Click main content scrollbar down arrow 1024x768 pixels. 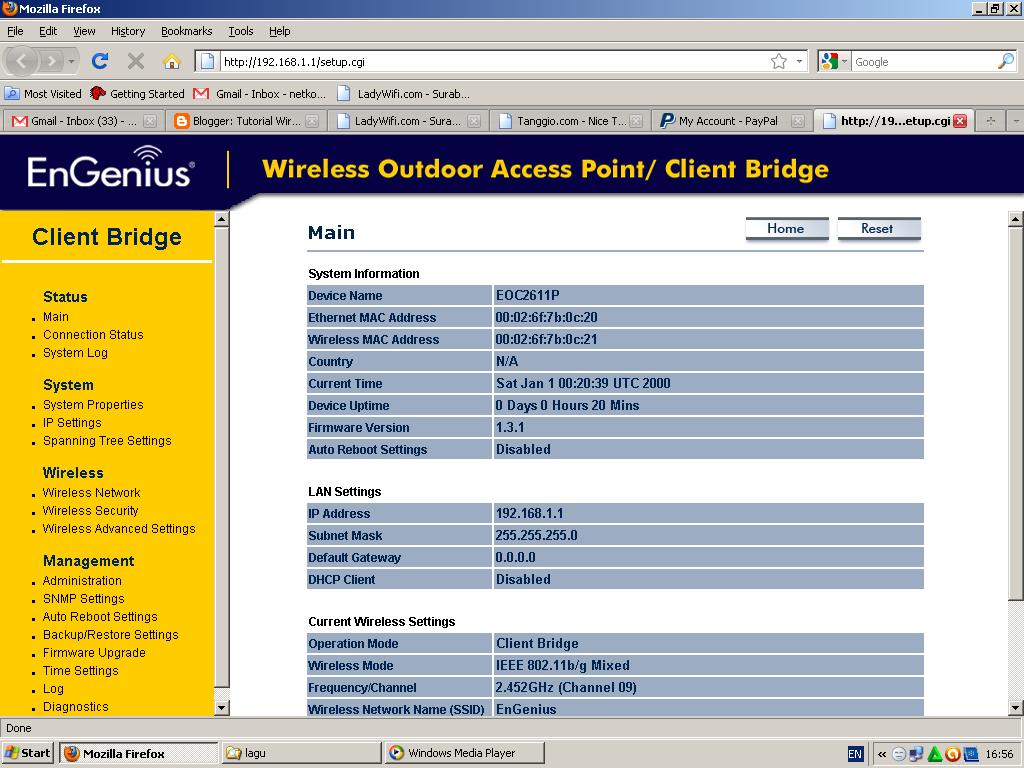(x=1016, y=707)
